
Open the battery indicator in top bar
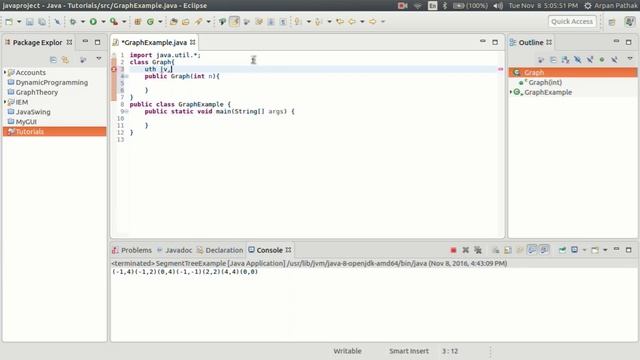tap(471, 6)
